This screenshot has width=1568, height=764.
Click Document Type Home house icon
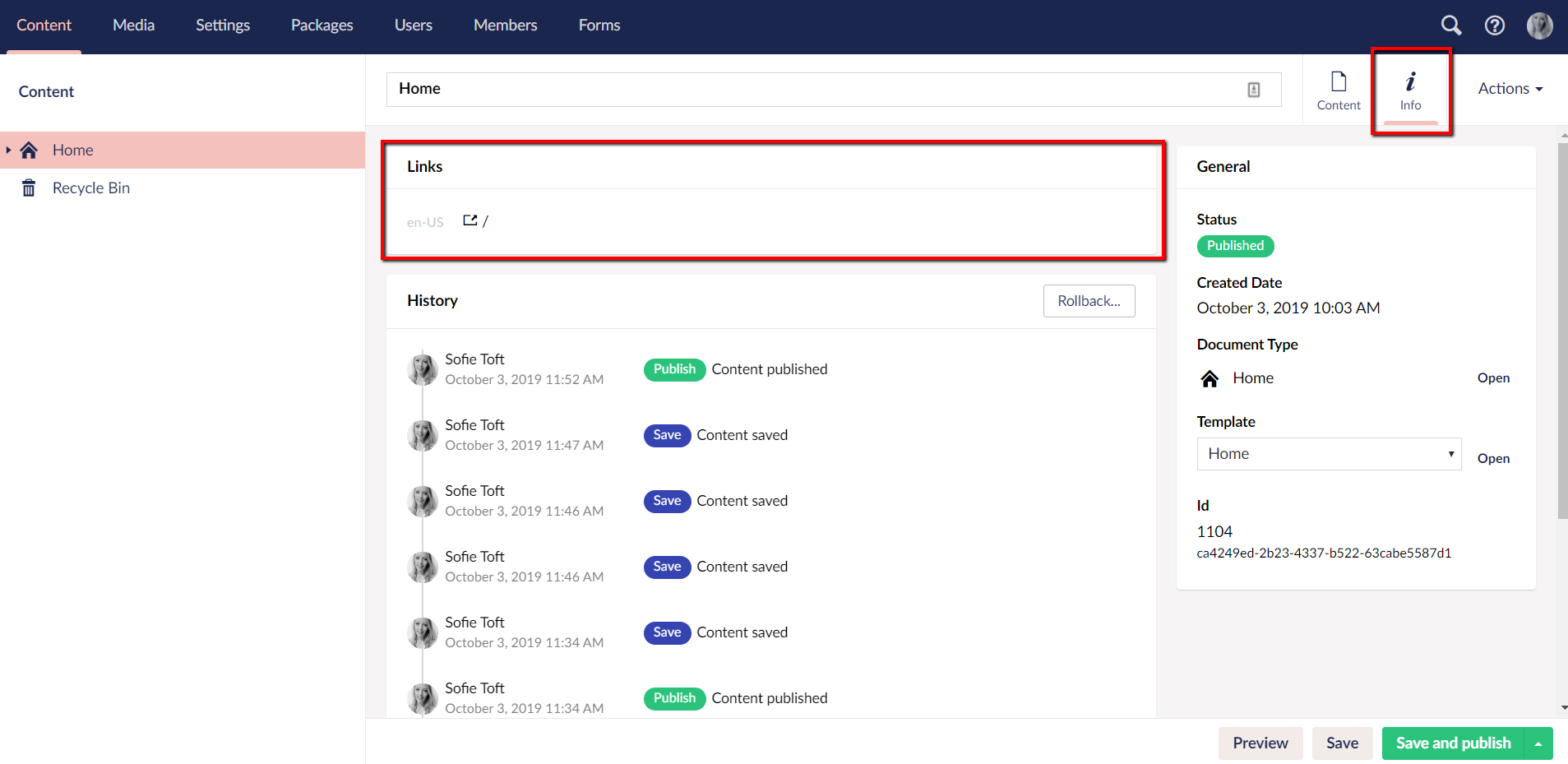click(1210, 378)
